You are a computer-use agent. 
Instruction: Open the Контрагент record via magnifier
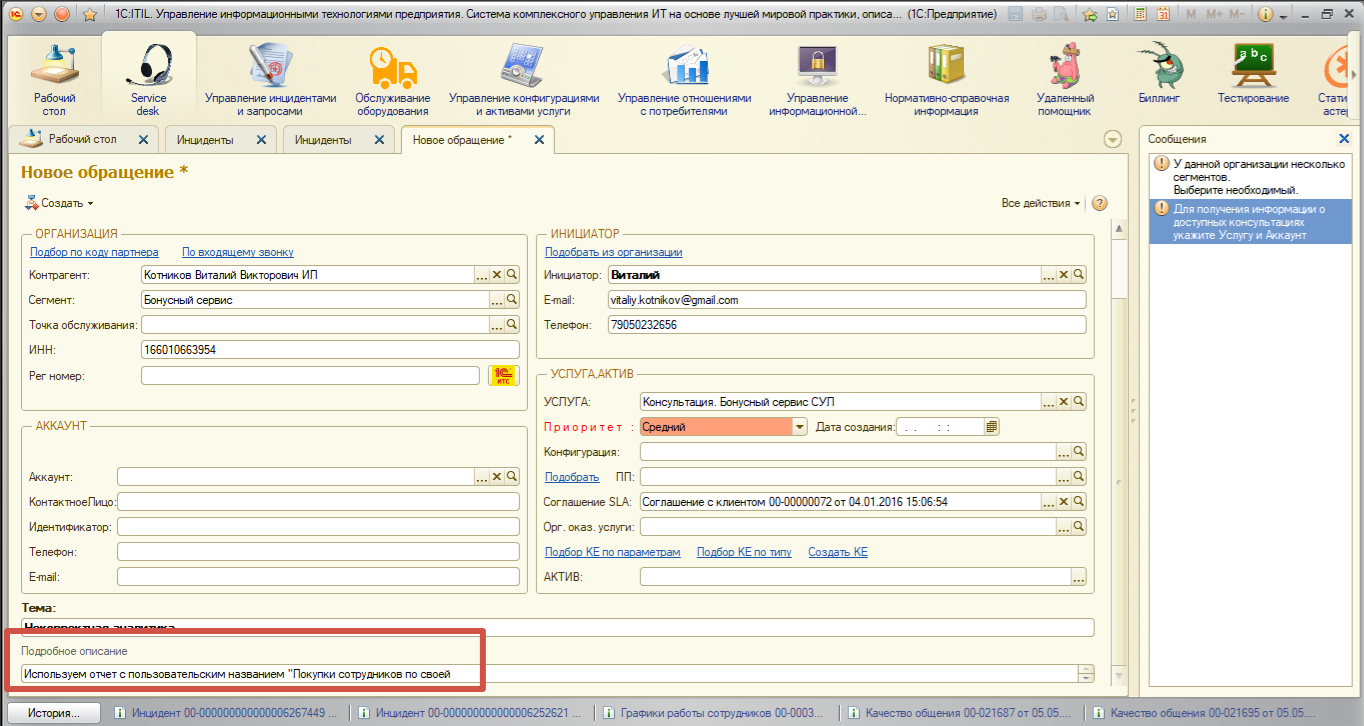(512, 275)
